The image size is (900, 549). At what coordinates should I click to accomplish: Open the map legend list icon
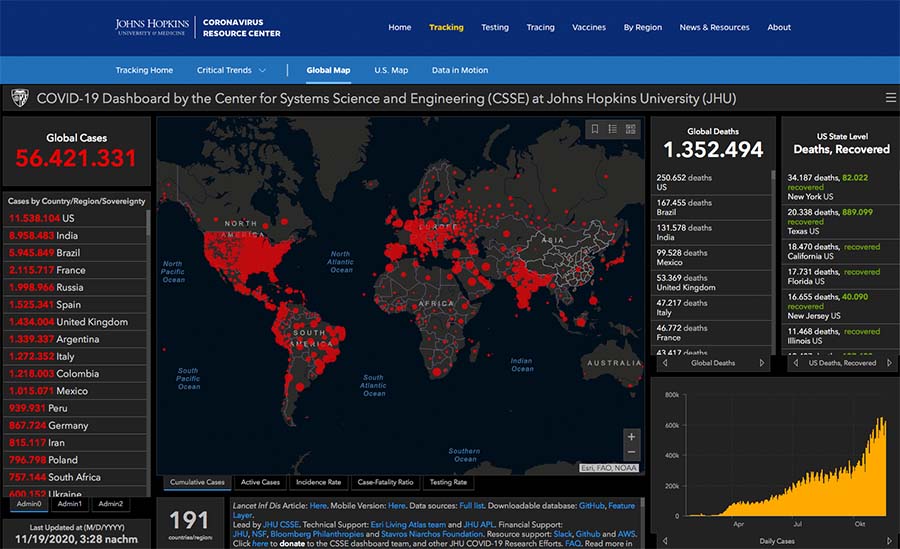[612, 129]
